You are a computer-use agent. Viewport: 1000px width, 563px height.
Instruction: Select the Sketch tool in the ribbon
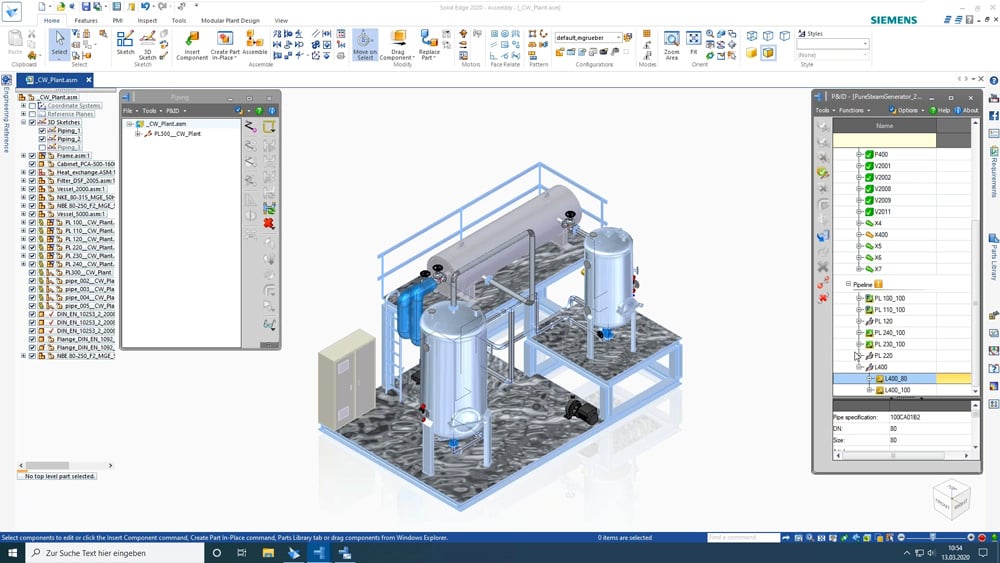[125, 43]
